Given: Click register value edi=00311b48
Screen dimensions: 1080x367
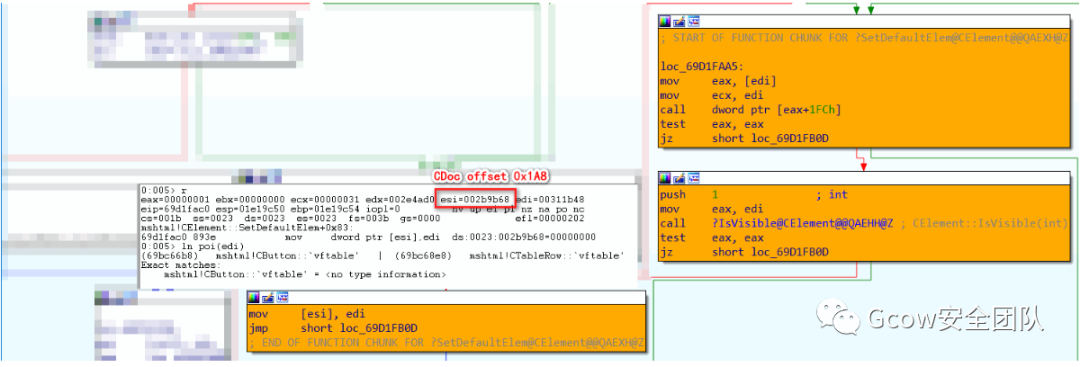Looking at the screenshot, I should (550, 199).
